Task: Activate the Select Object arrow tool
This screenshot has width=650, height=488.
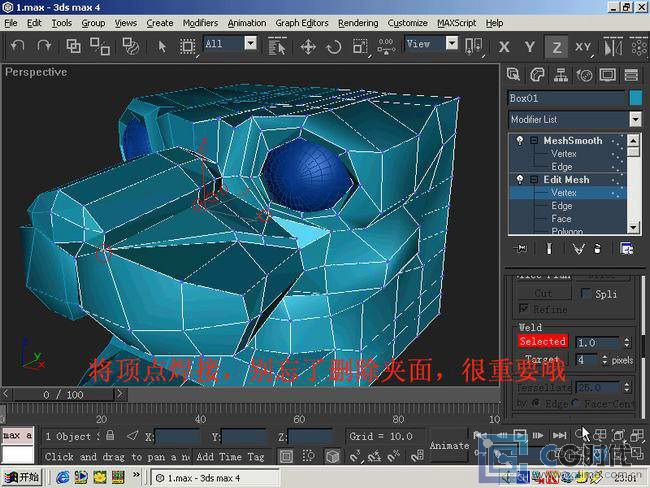Action: tap(162, 46)
